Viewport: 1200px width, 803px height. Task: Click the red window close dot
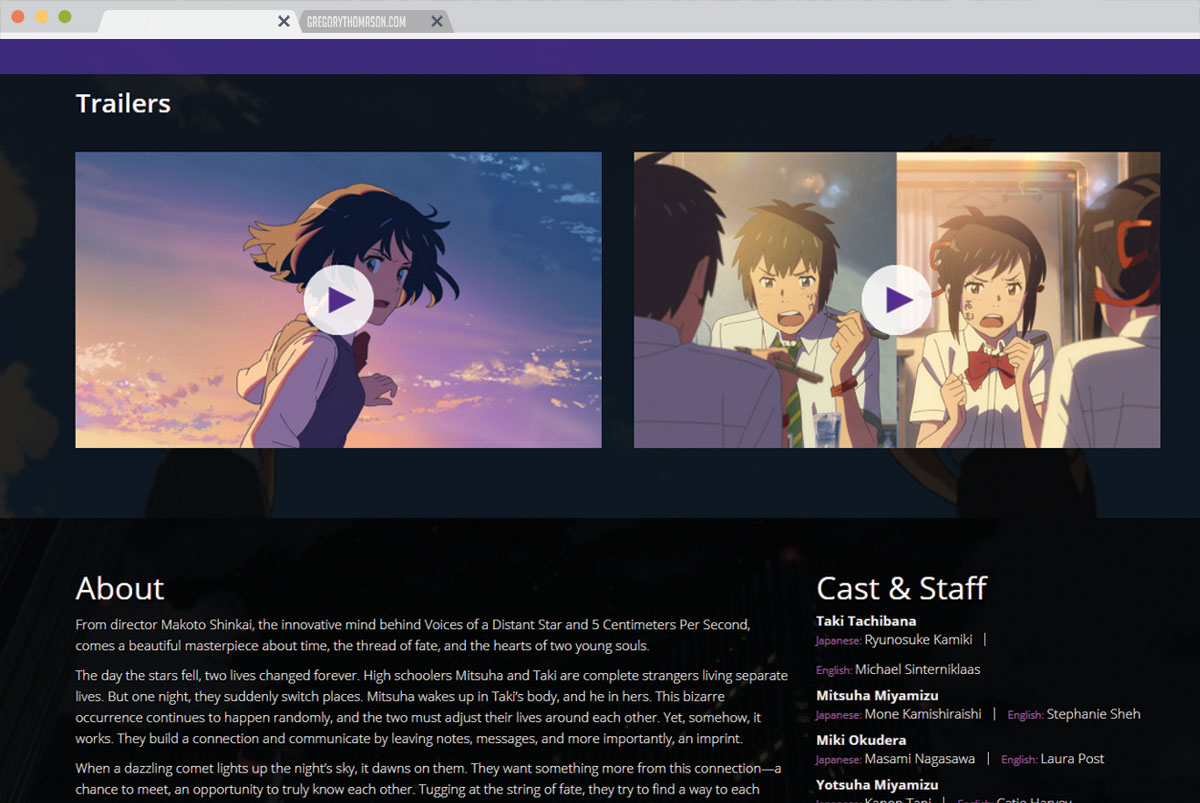coord(18,17)
